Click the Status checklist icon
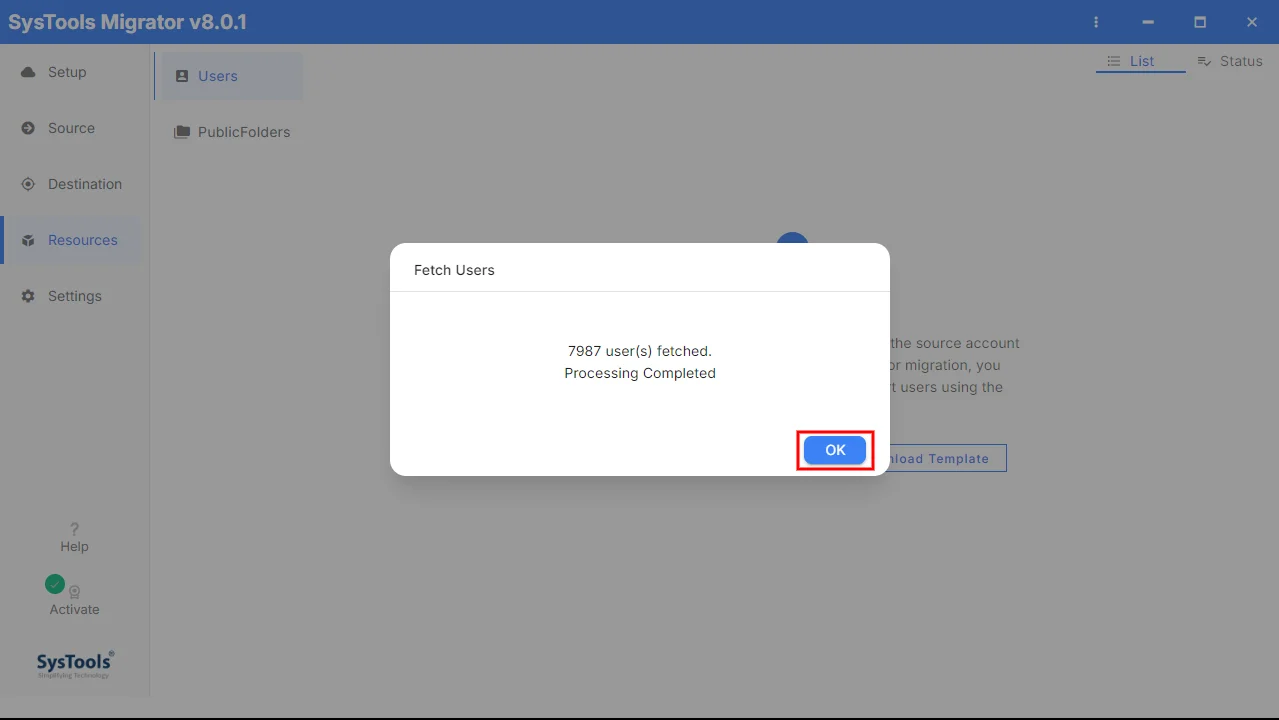 (x=1204, y=61)
